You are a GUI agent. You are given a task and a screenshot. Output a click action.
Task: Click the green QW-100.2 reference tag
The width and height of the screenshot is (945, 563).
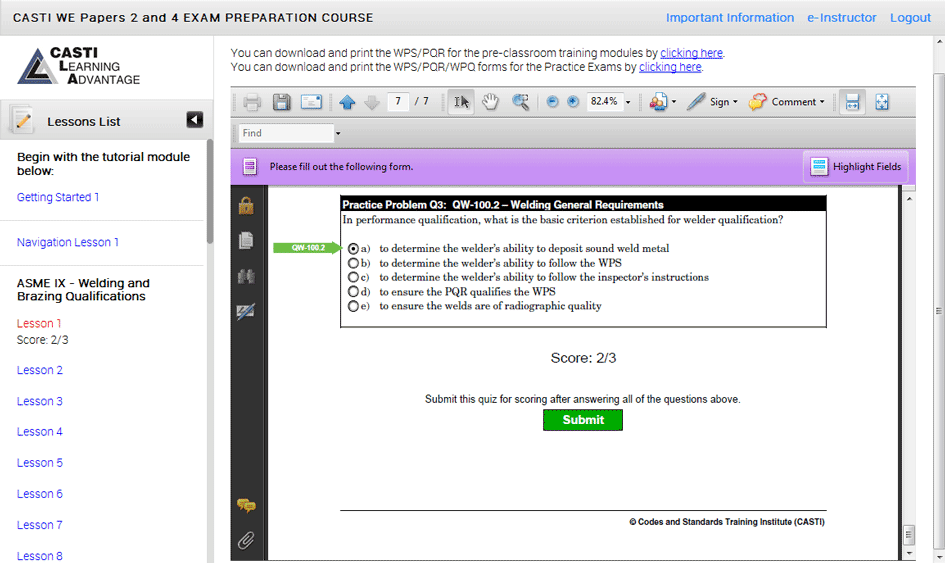pyautogui.click(x=307, y=248)
